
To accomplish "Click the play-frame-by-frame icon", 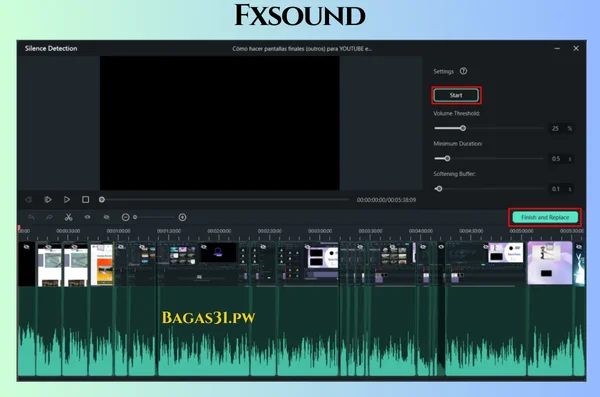I will point(47,199).
